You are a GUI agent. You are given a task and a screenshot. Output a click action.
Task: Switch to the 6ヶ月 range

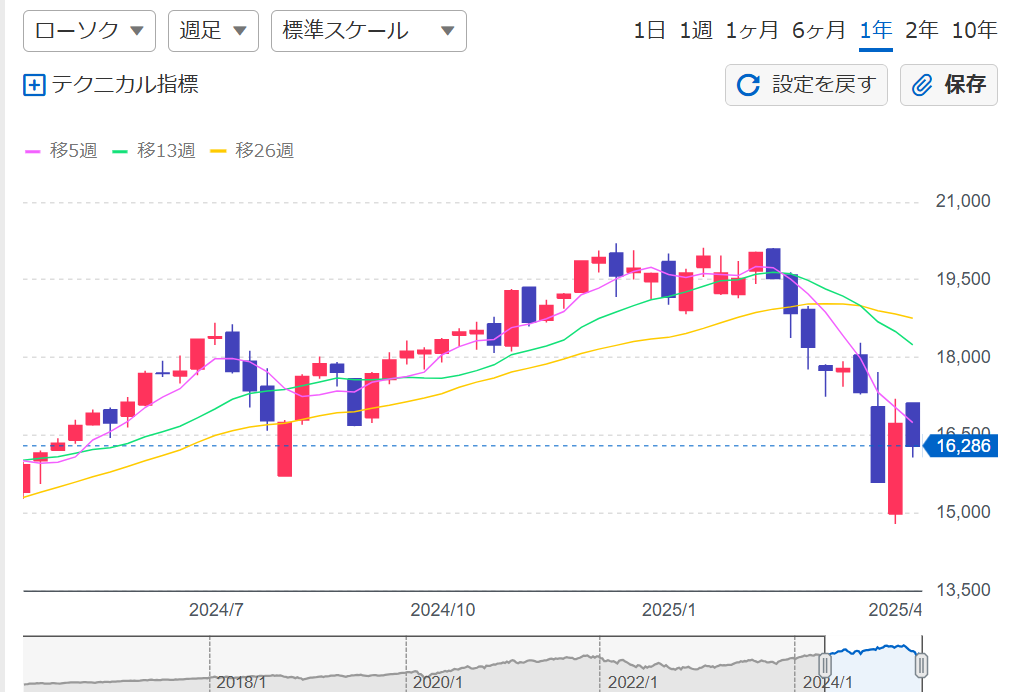point(819,30)
